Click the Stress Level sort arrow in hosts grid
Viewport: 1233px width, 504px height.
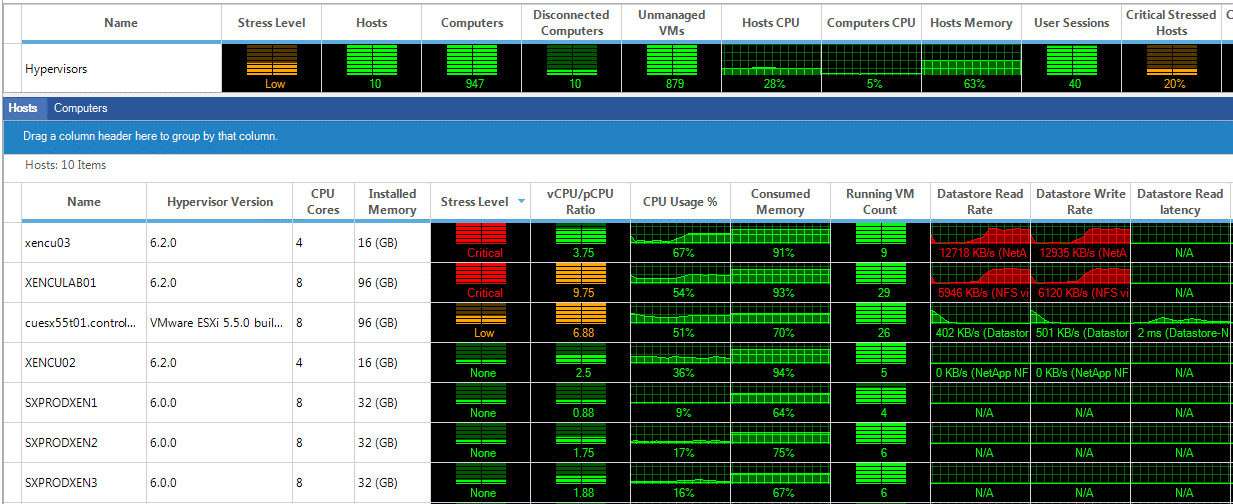520,202
